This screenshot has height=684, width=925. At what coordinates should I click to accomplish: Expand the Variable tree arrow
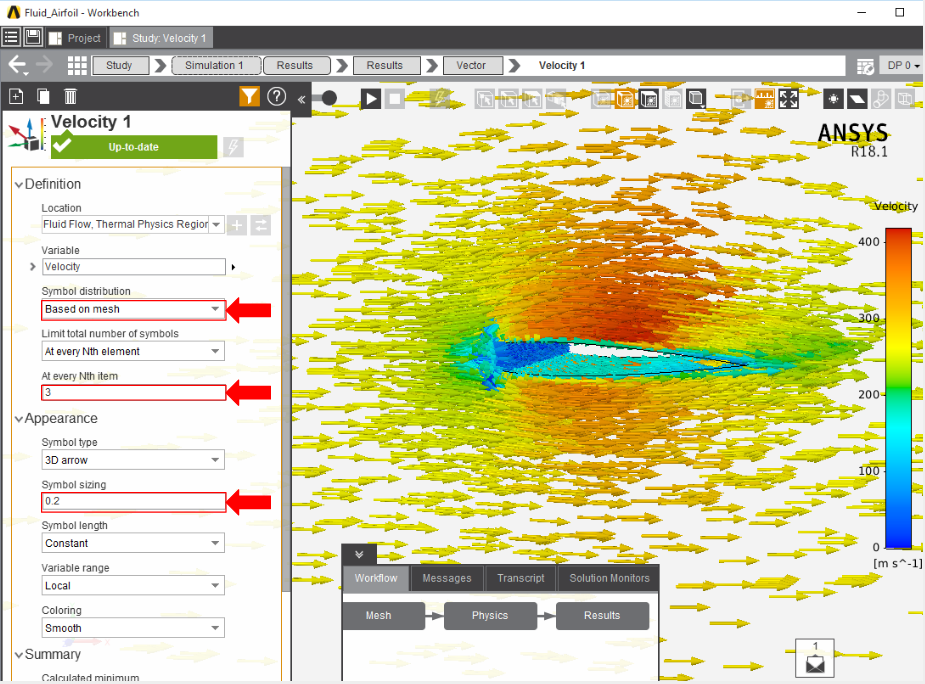33,267
